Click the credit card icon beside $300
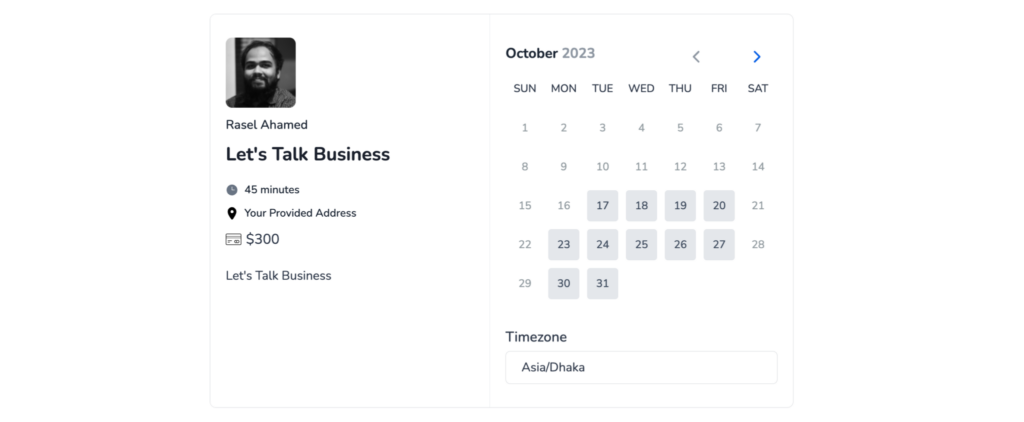The image size is (1024, 422). [233, 240]
